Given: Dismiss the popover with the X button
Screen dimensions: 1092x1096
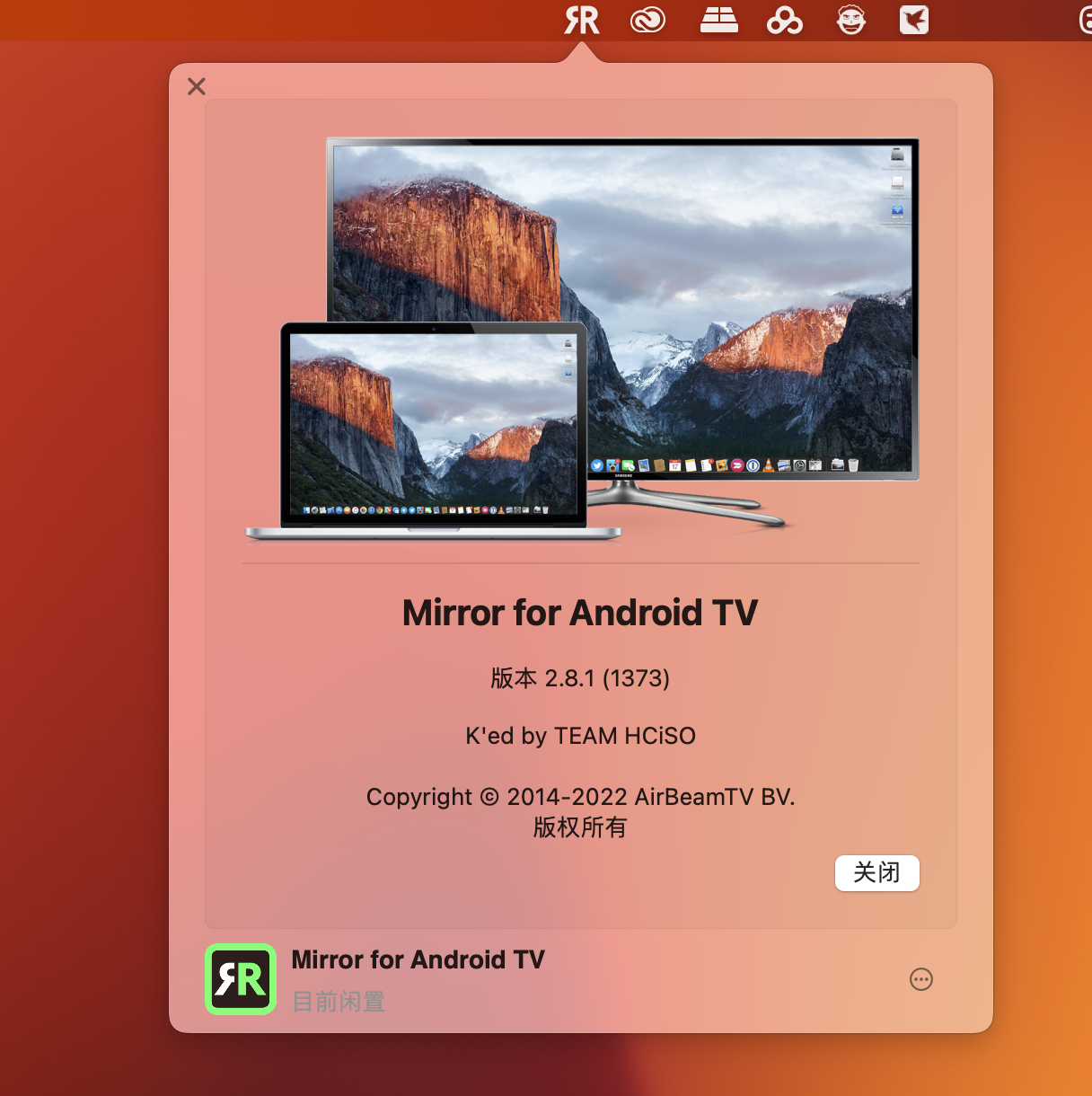Looking at the screenshot, I should coord(197,86).
